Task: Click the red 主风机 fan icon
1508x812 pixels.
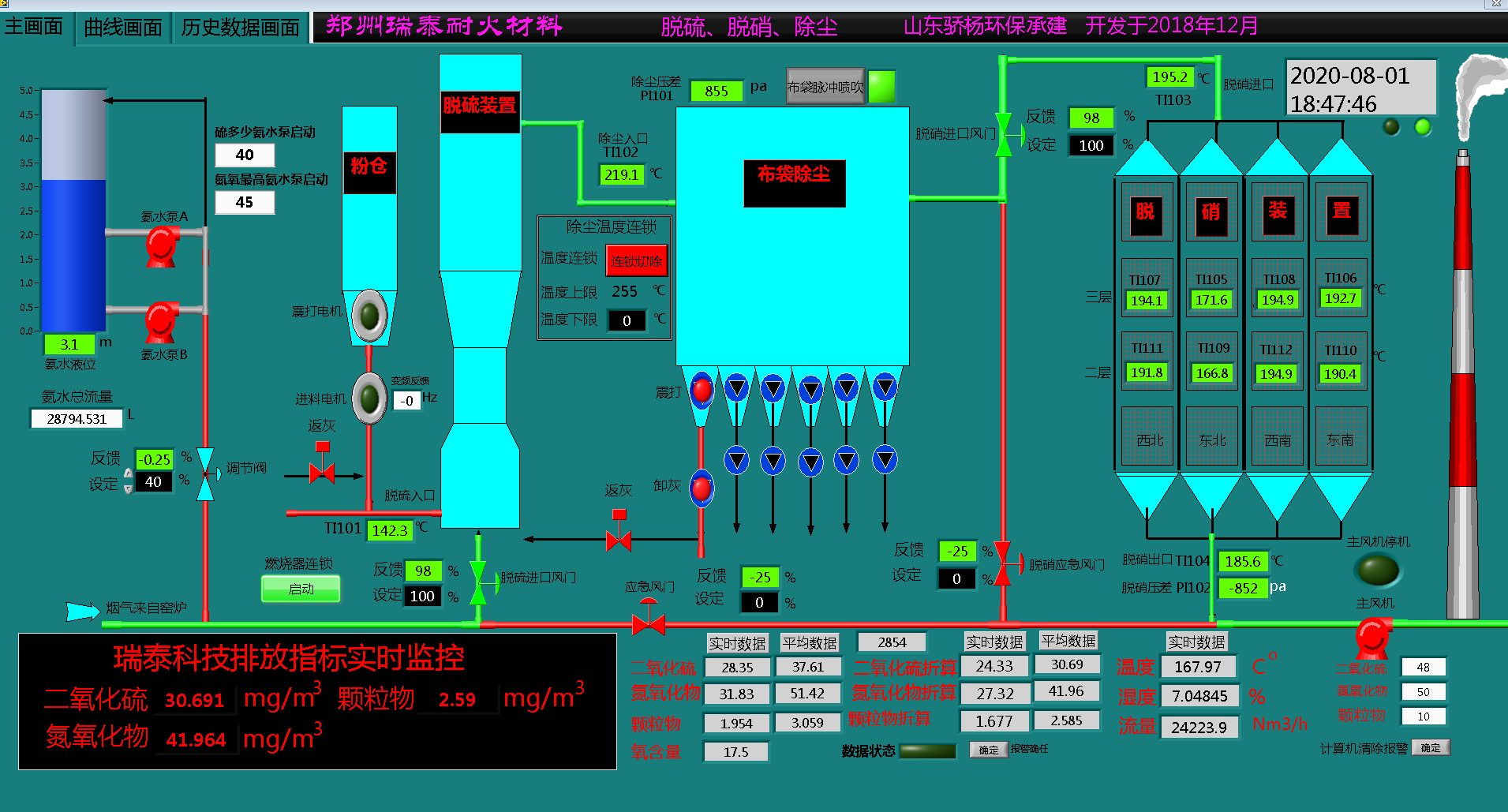Action: pyautogui.click(x=1373, y=636)
